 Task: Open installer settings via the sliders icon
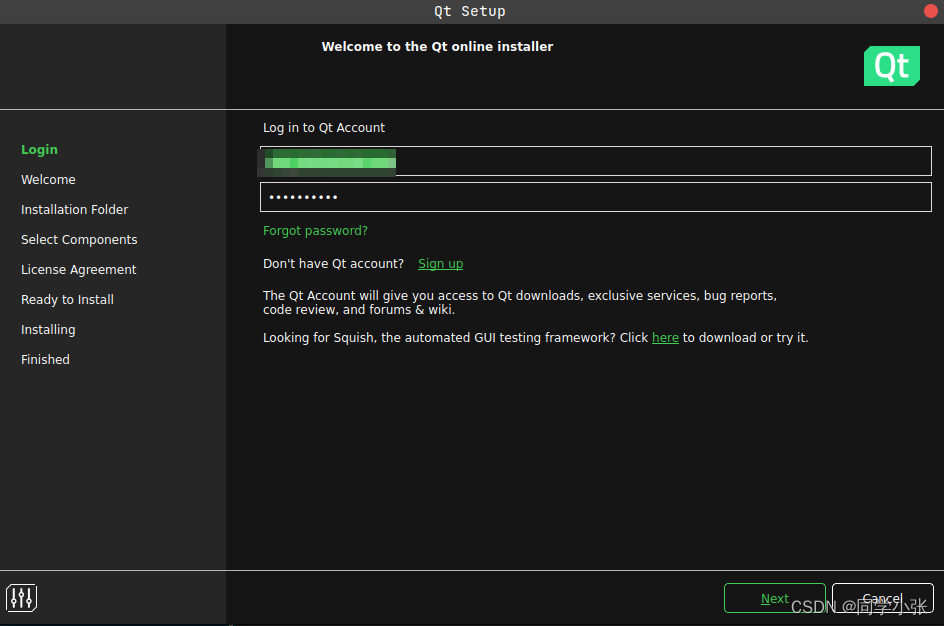22,598
